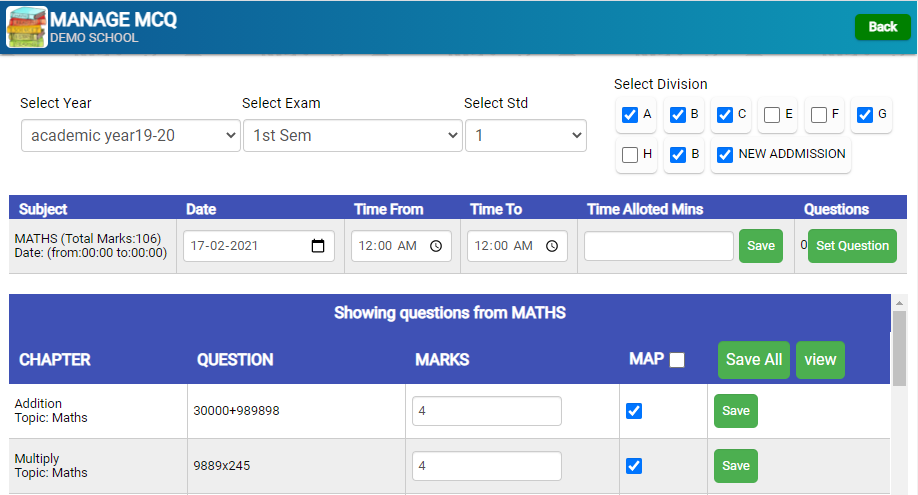
Task: Expand the Select Exam dropdown
Action: (x=352, y=135)
